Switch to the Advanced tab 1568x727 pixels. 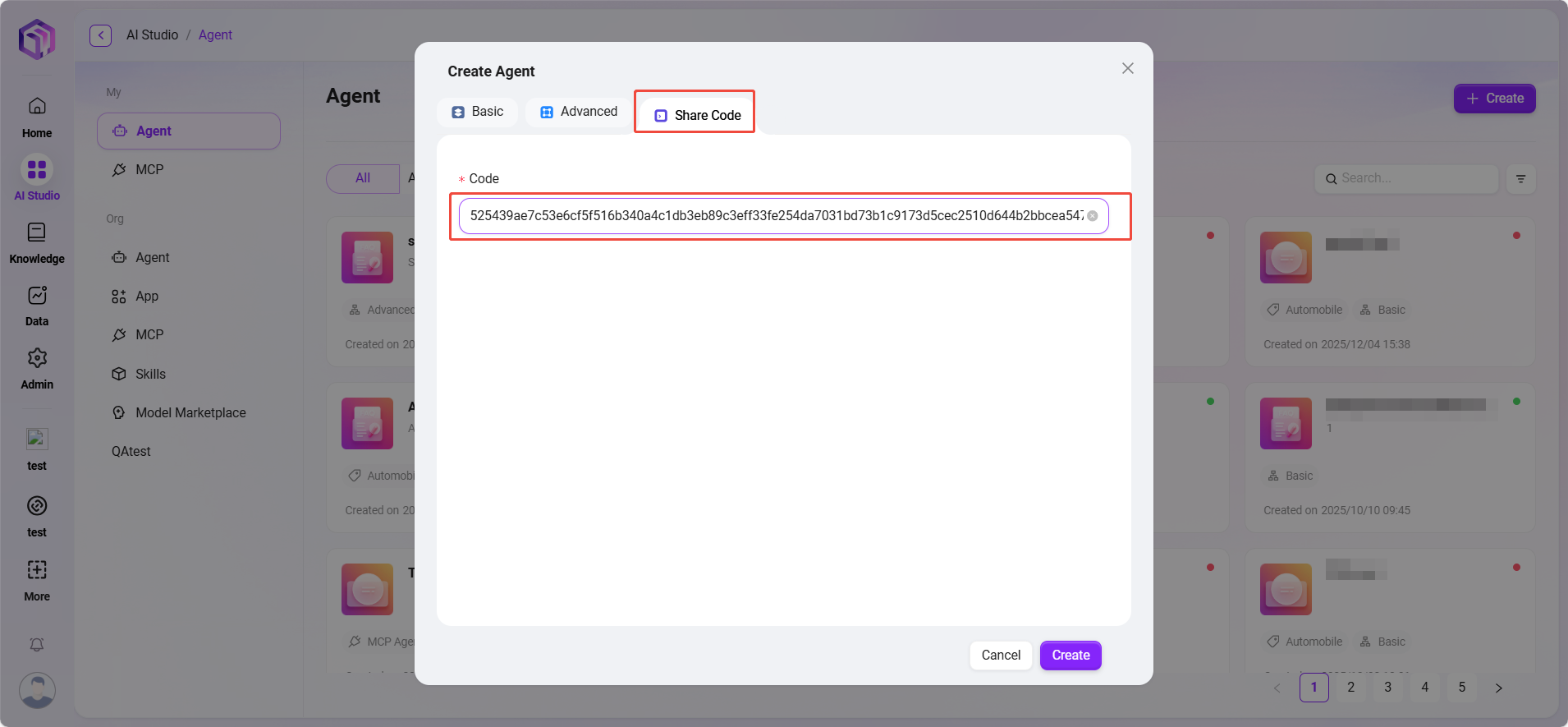pyautogui.click(x=579, y=112)
